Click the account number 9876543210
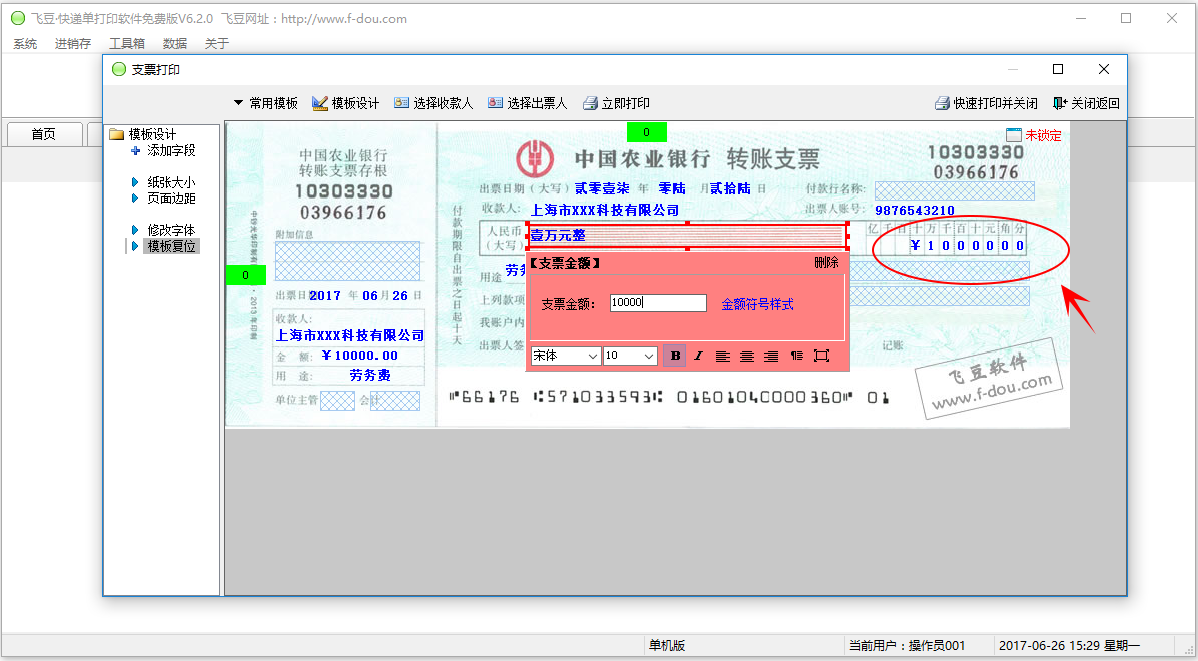Image resolution: width=1198 pixels, height=661 pixels. click(915, 210)
